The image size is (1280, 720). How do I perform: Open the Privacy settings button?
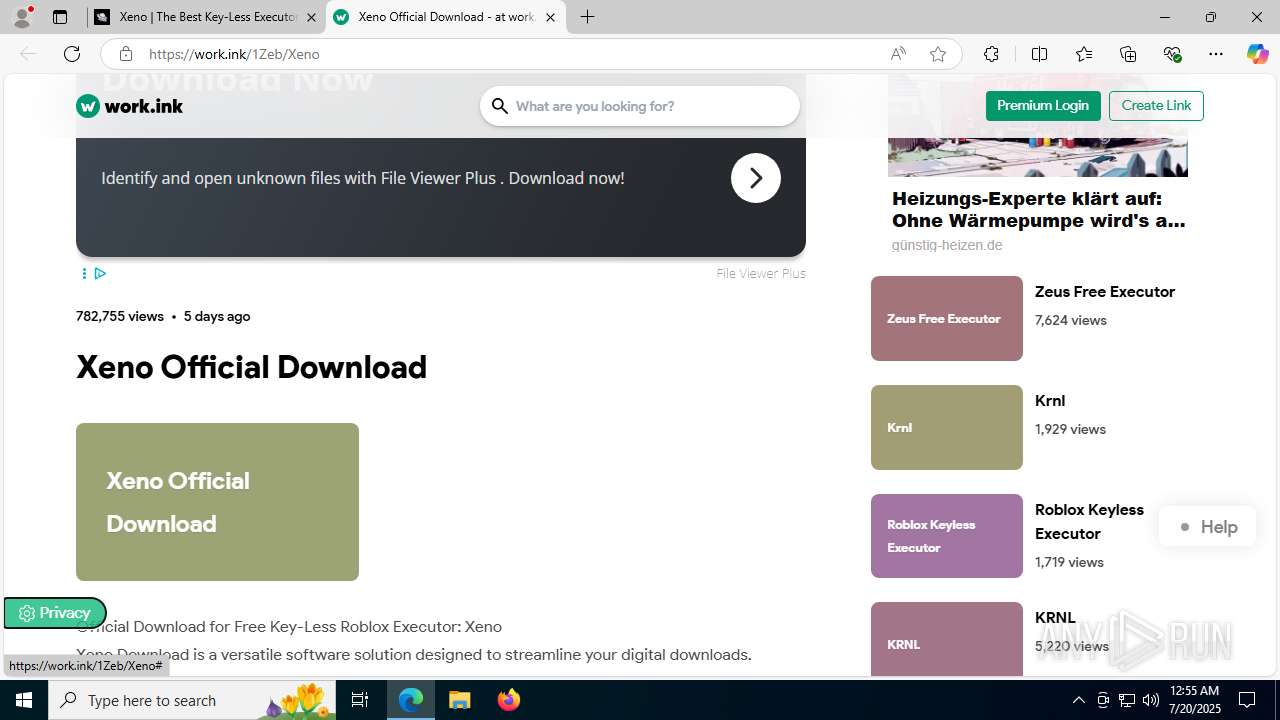click(x=54, y=613)
